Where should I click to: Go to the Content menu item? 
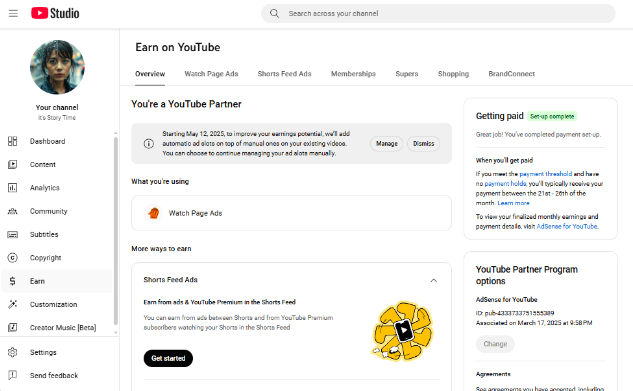point(42,165)
